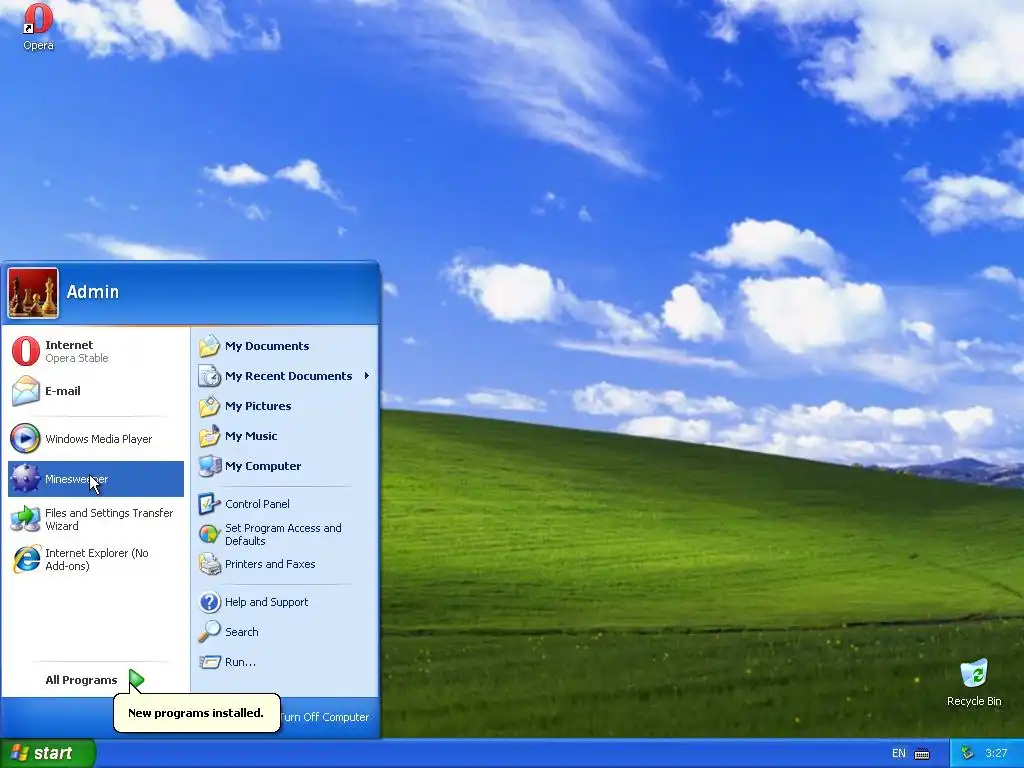Switch input language via EN indicator
Screen dimensions: 1024x768
coord(899,753)
